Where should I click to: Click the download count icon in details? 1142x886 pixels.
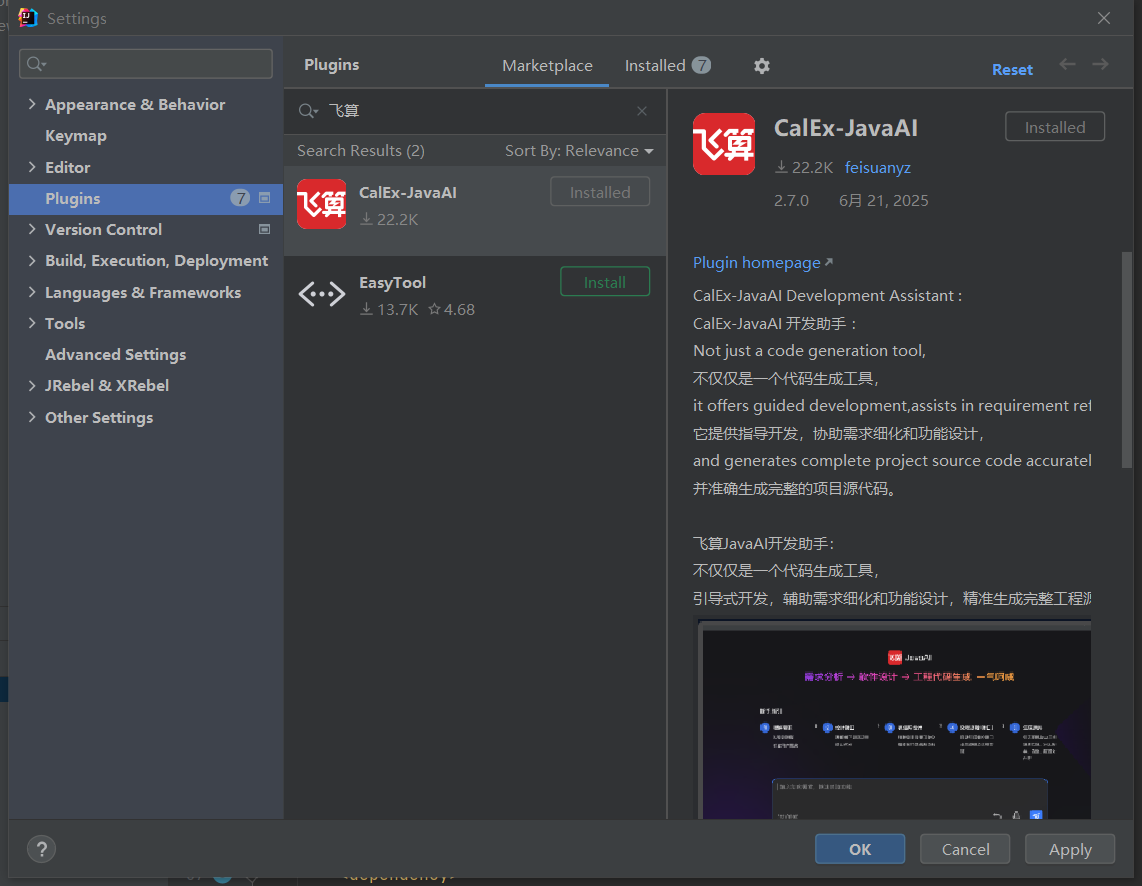tap(781, 167)
